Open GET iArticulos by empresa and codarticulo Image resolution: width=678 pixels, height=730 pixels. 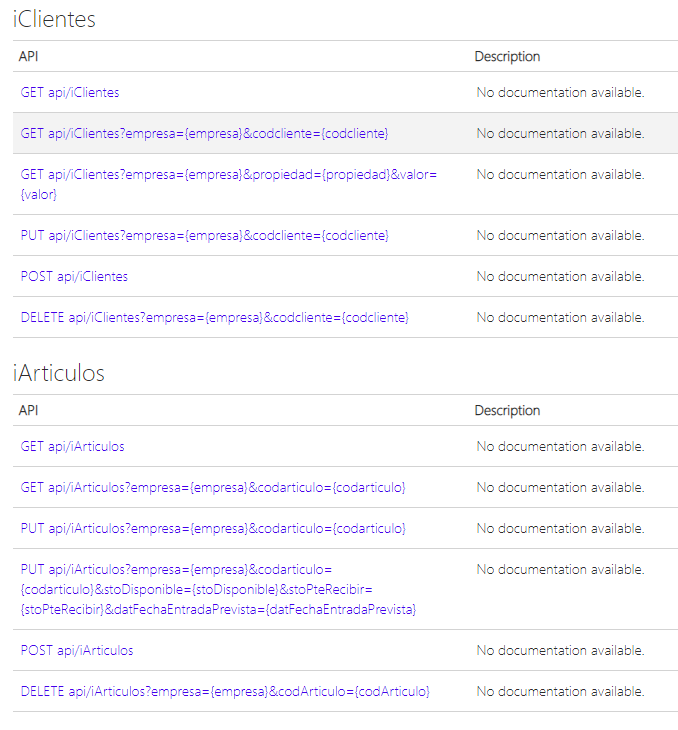[x=213, y=487]
